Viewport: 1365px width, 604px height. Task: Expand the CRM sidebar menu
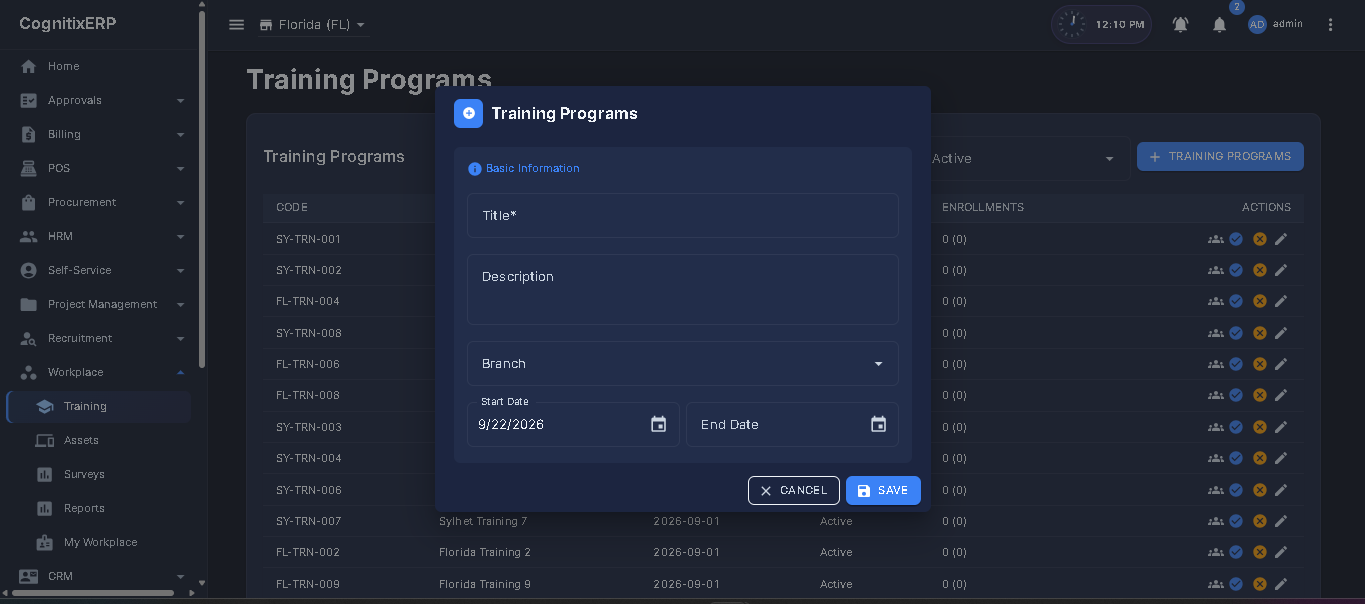tap(100, 576)
